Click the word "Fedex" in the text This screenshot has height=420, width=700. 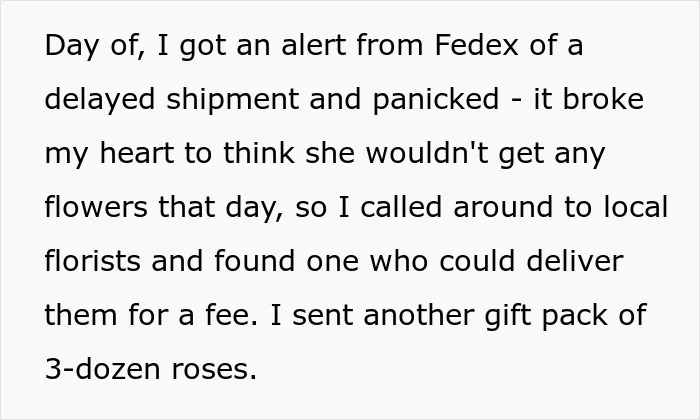(x=476, y=45)
